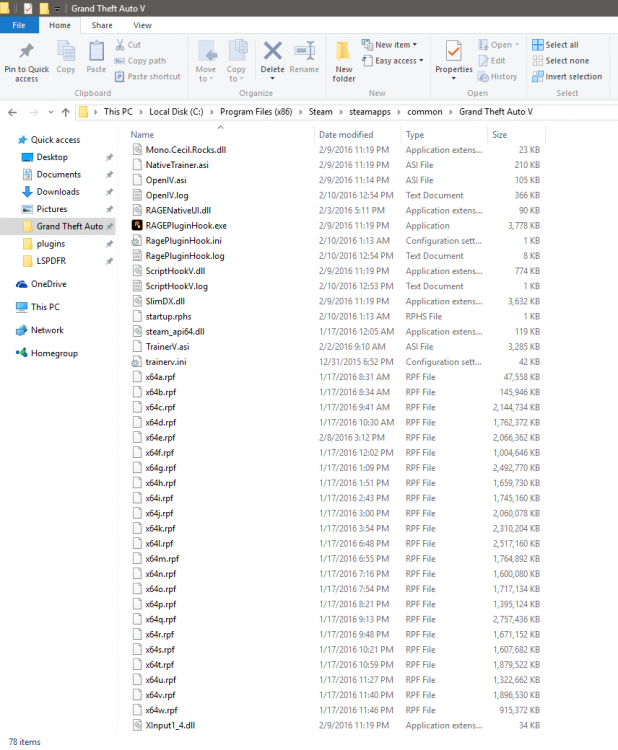Open the Easy access dropdown

click(392, 61)
